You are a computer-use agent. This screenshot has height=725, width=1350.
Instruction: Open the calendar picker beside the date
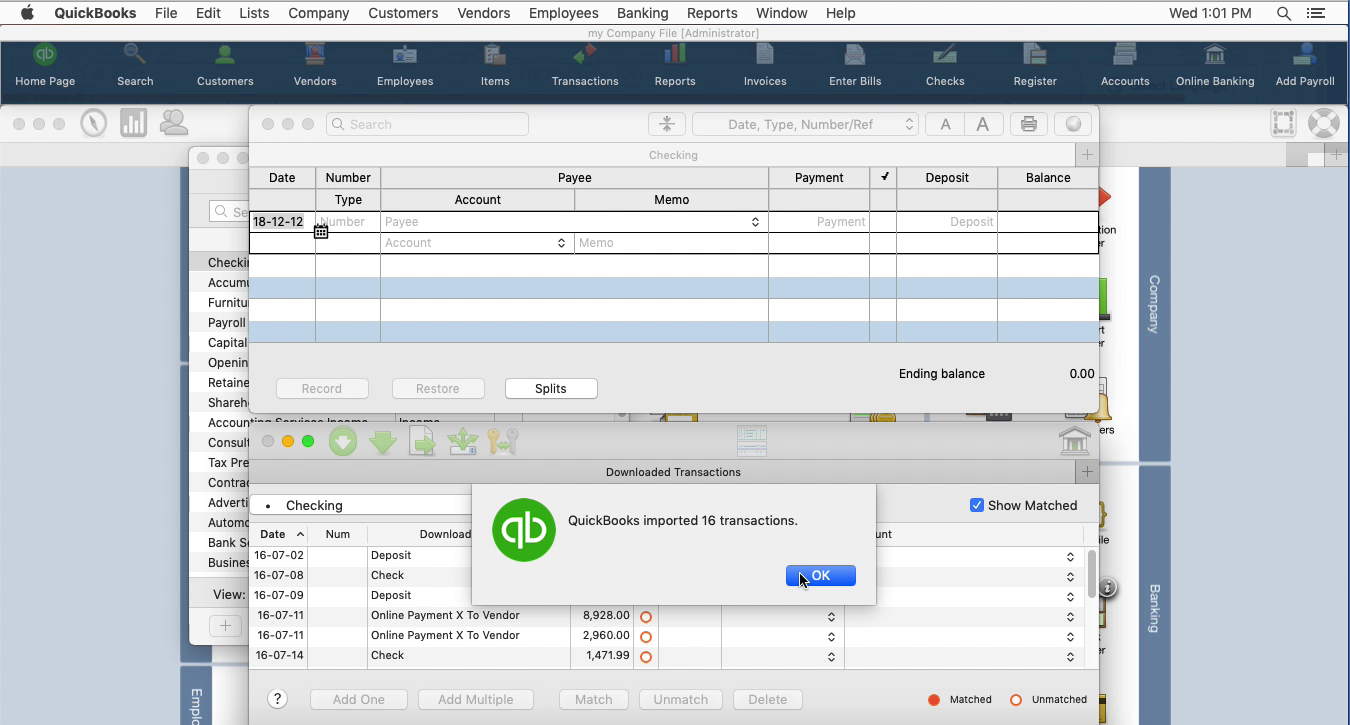[x=321, y=231]
